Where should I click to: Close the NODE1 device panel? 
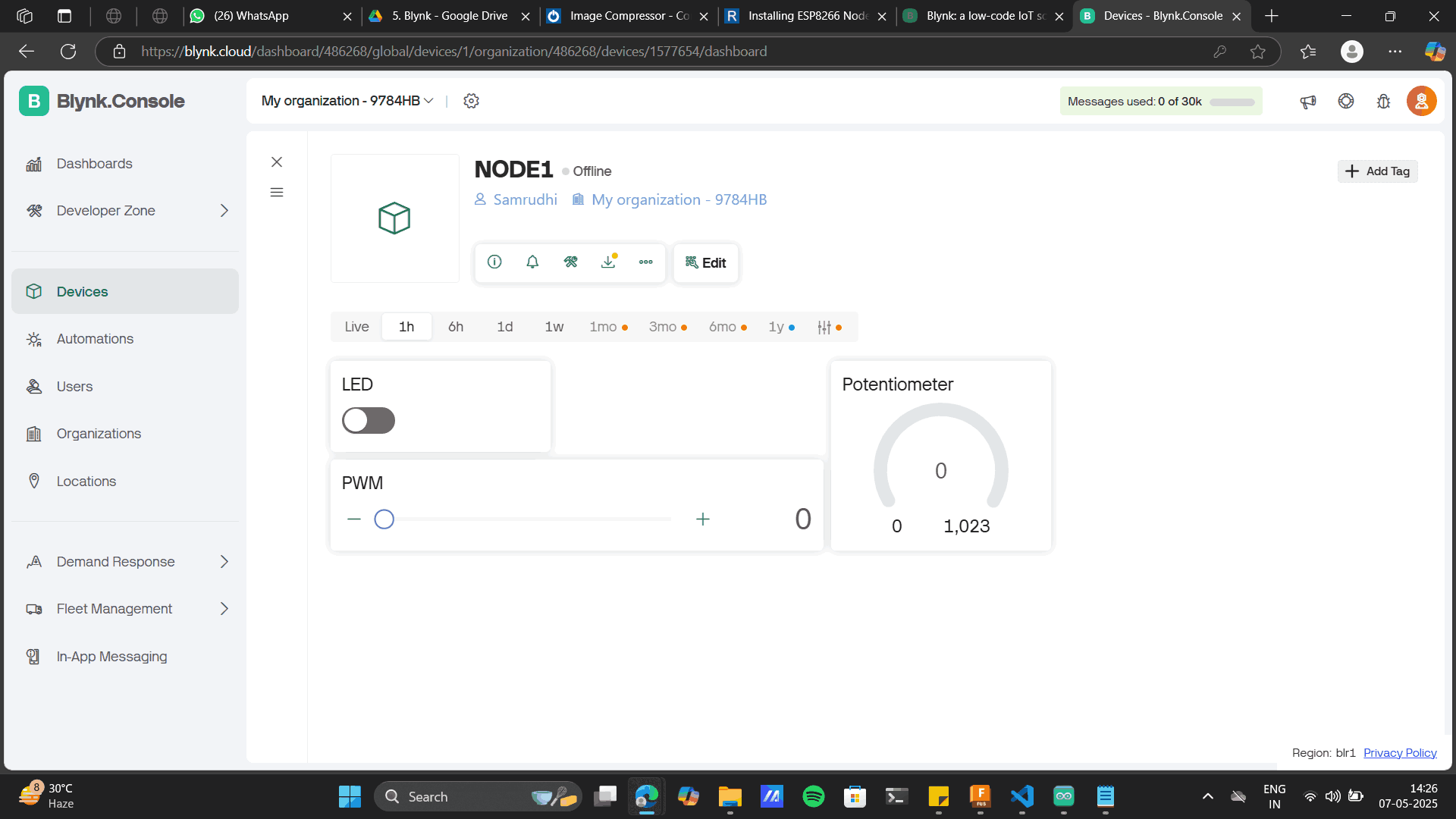[277, 162]
